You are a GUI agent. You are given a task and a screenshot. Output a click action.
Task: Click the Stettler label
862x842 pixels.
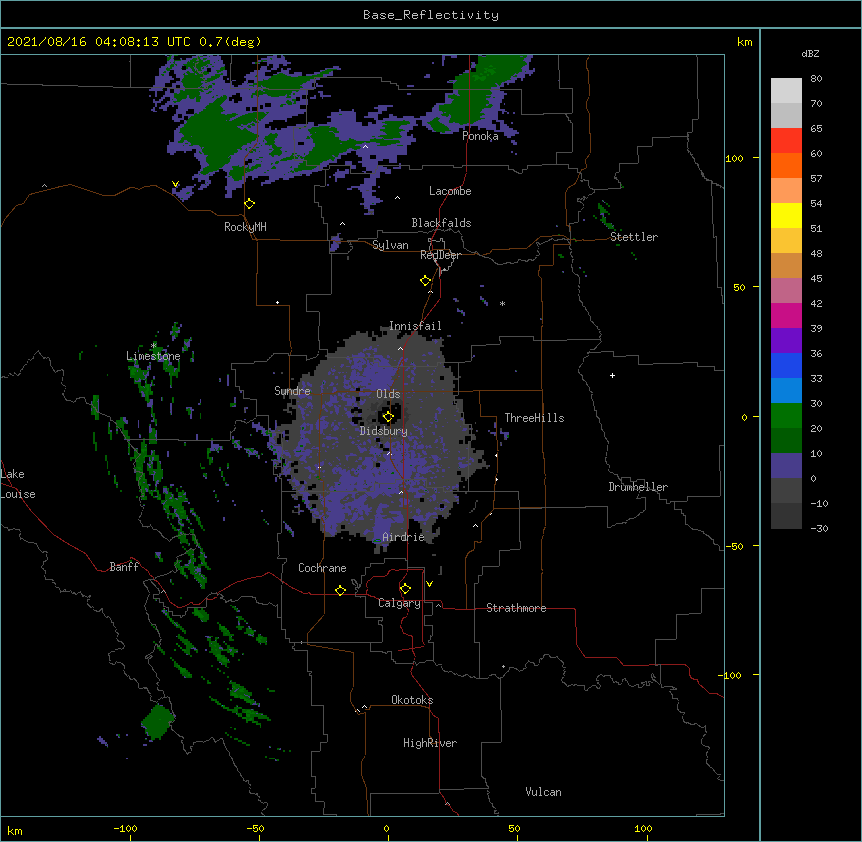point(634,237)
